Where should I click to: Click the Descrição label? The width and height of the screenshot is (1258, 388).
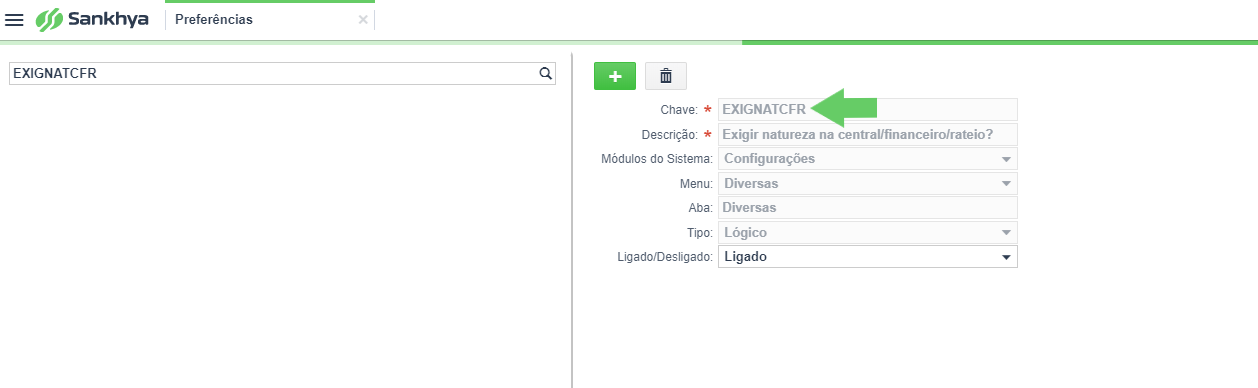click(x=669, y=134)
